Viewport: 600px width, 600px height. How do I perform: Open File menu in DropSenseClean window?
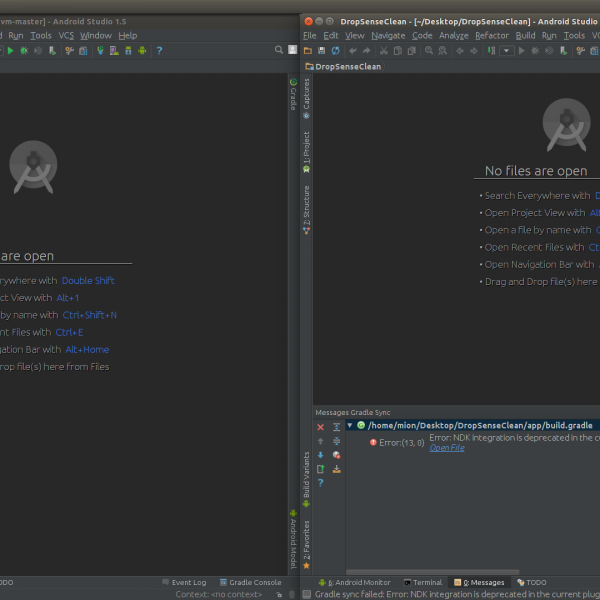pos(310,36)
